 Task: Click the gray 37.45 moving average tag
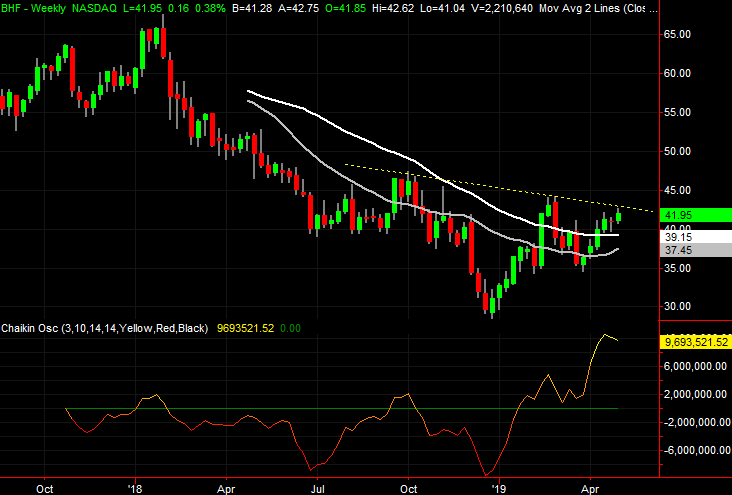tap(696, 250)
